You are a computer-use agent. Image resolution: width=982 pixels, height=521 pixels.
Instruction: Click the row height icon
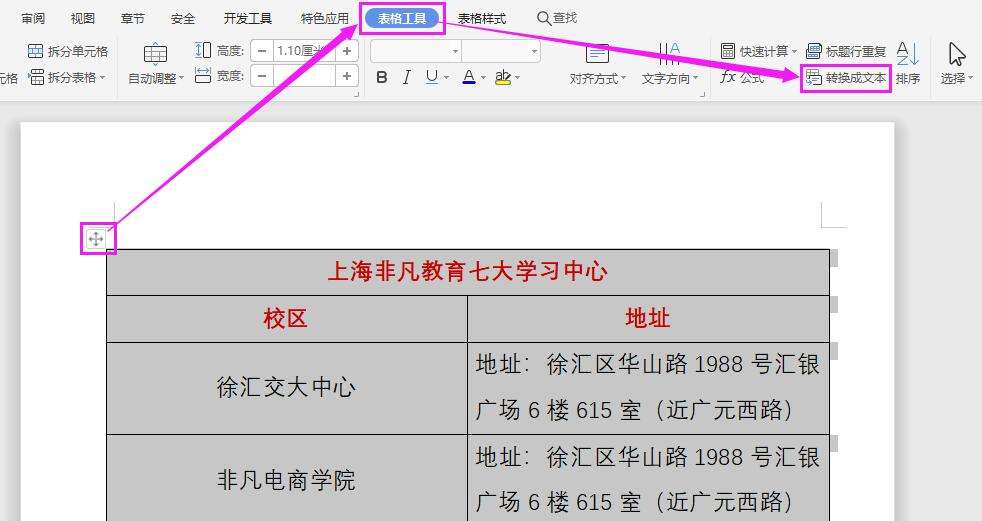coord(203,50)
